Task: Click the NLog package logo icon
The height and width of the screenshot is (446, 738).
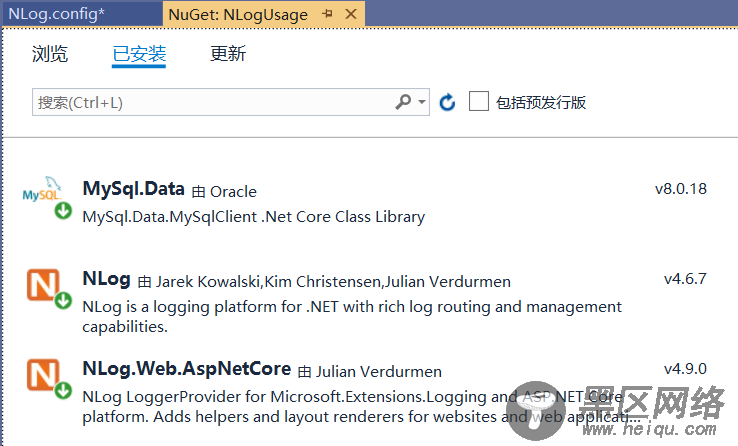Action: pyautogui.click(x=43, y=285)
